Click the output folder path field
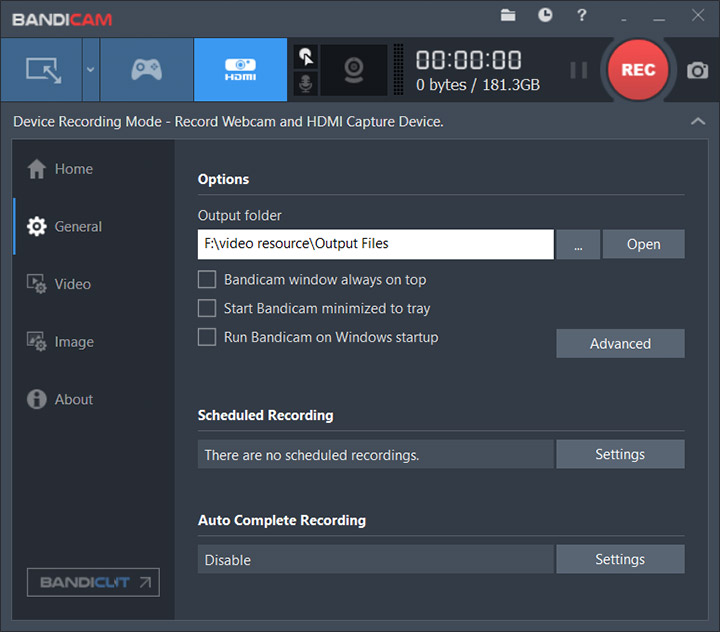The height and width of the screenshot is (632, 720). tap(375, 244)
